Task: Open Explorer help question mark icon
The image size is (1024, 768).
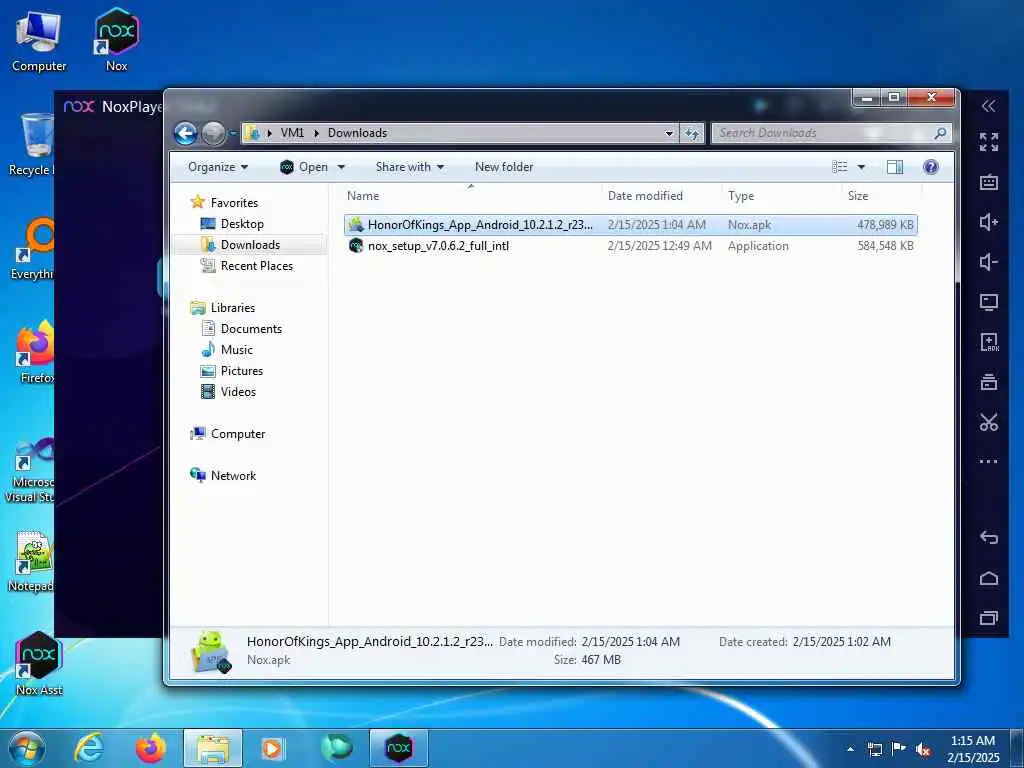Action: (x=931, y=167)
